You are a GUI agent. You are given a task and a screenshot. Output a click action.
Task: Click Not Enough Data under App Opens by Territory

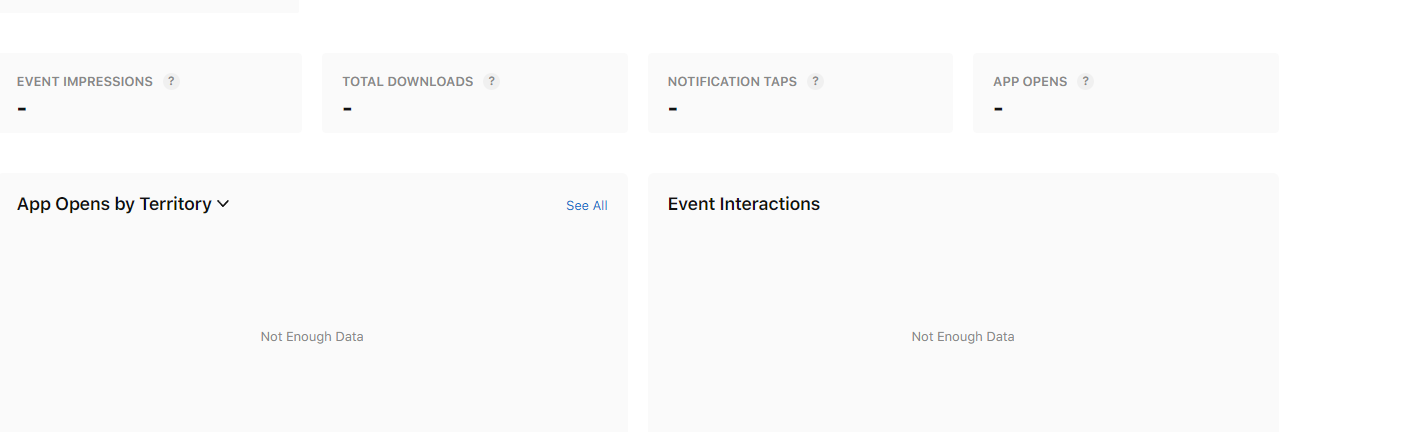pyautogui.click(x=312, y=337)
